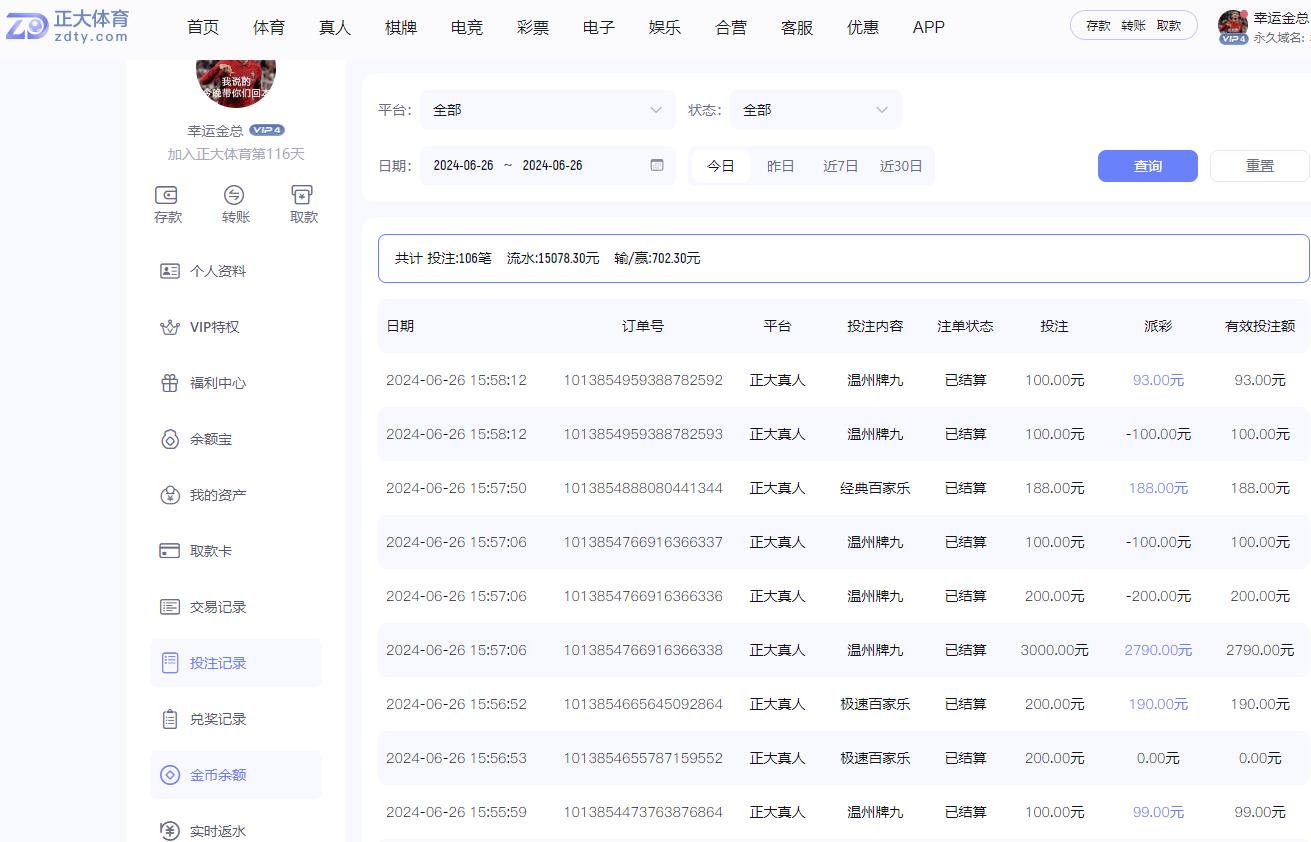This screenshot has width=1311, height=842.
Task: Open the 平台 platform dropdown
Action: click(546, 110)
